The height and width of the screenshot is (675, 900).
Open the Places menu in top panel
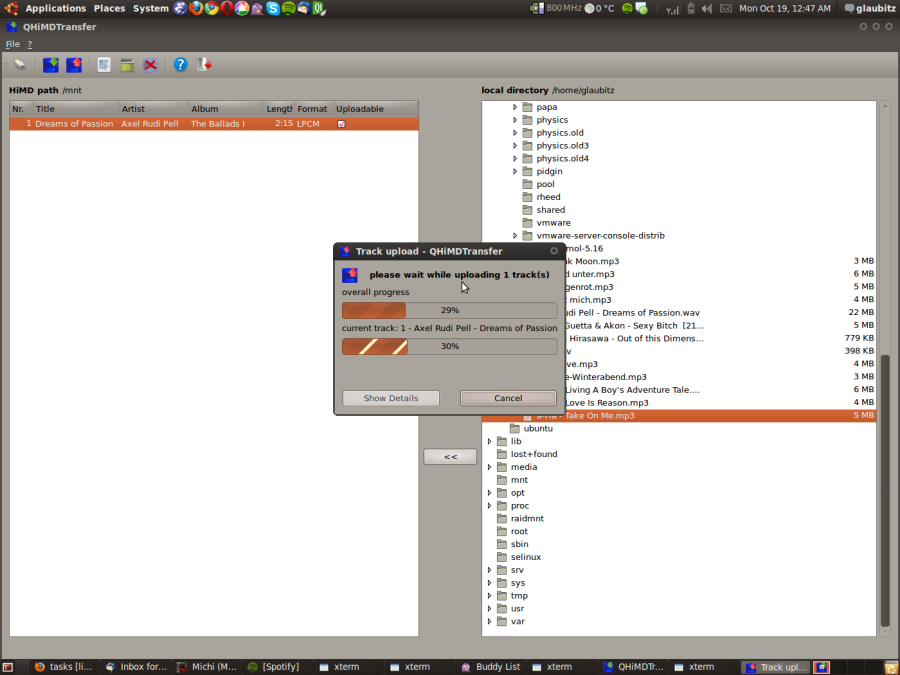coord(109,8)
